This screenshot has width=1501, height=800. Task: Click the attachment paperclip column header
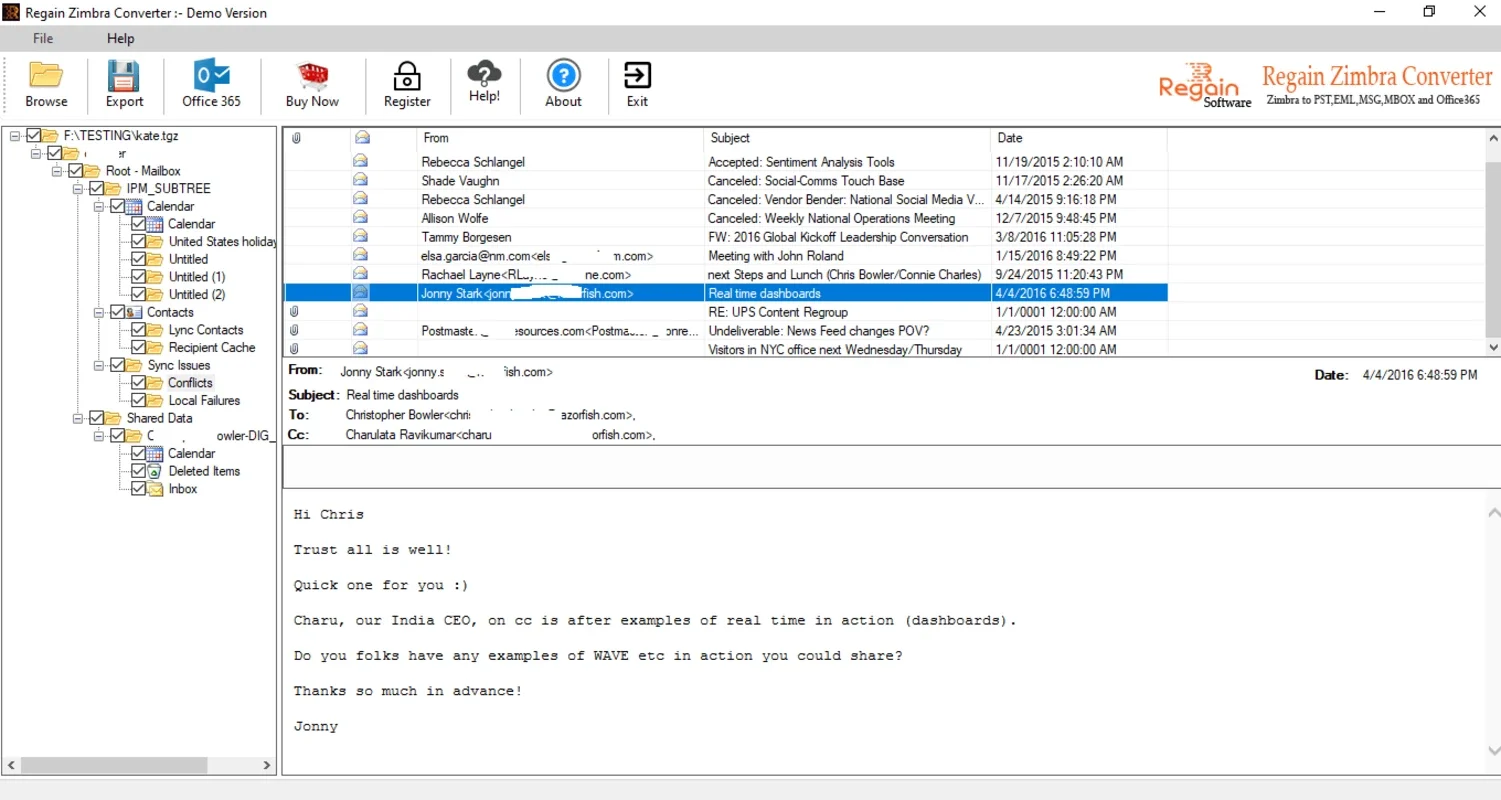click(296, 138)
